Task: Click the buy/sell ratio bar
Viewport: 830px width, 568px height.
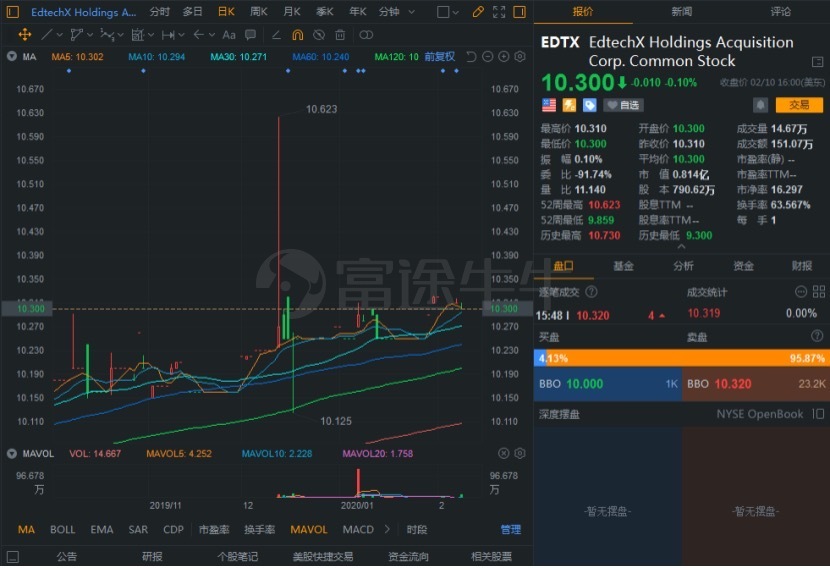Action: point(681,358)
